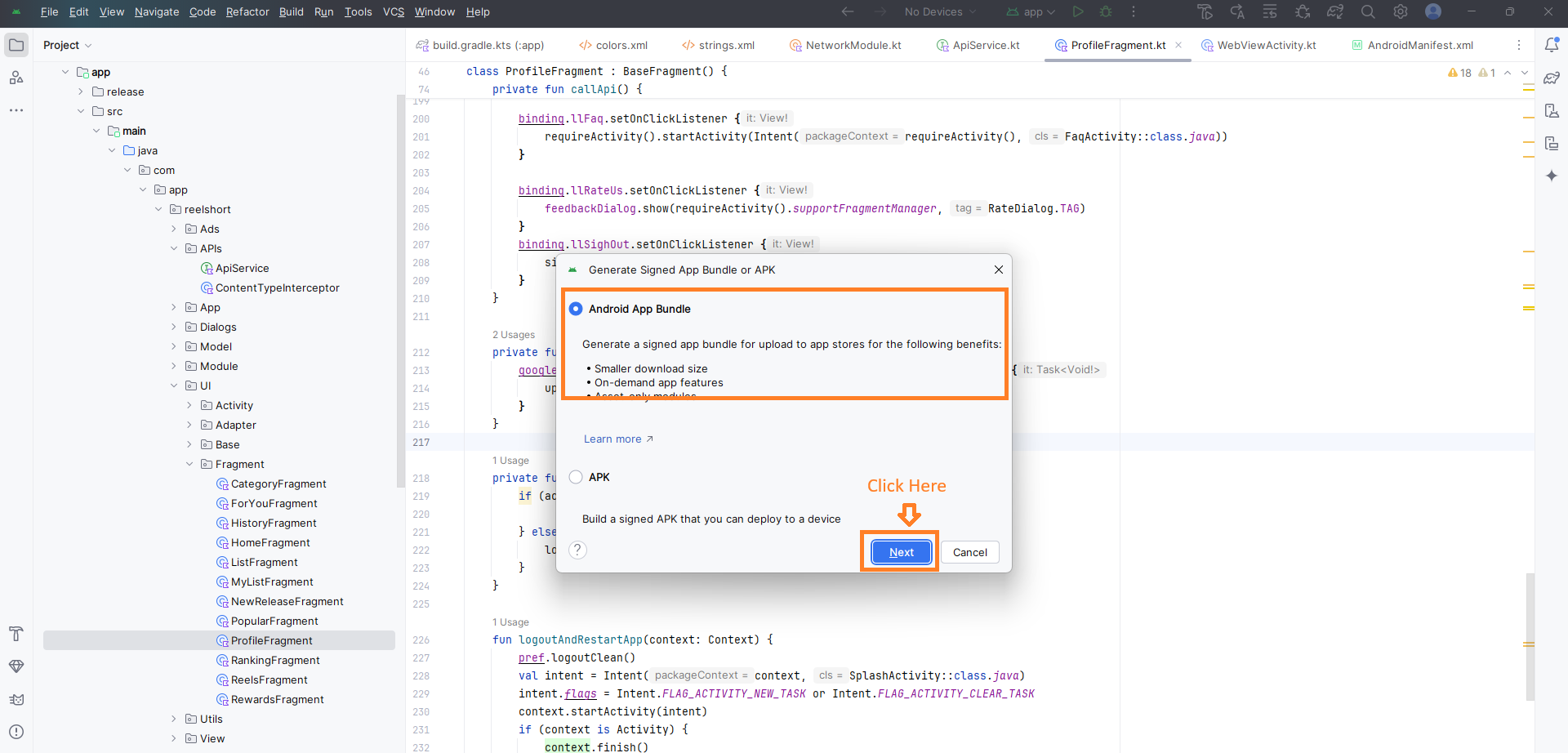
Task: Select HomeFragment in project tree
Action: pos(263,542)
